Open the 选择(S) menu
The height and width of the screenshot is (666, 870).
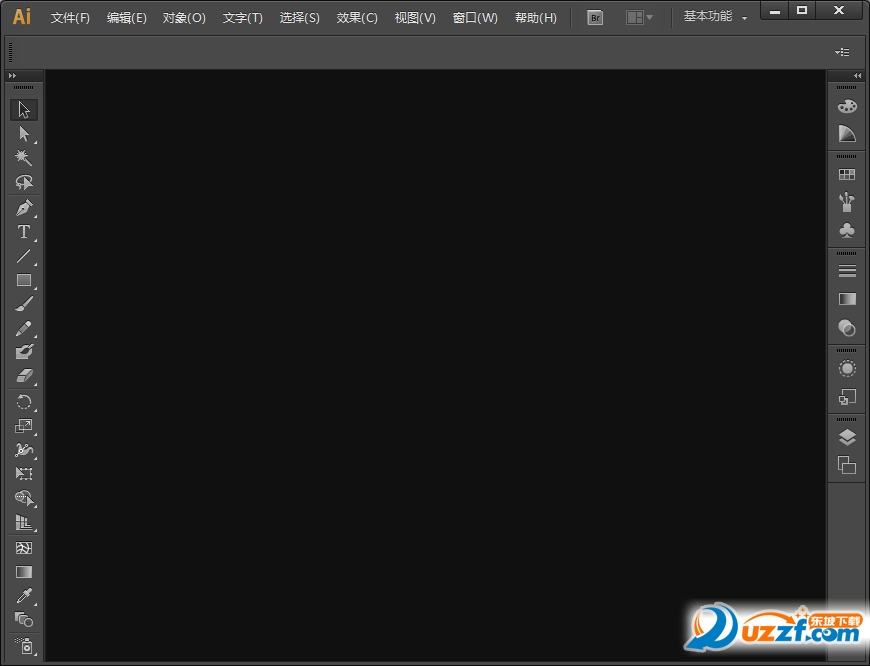[300, 18]
